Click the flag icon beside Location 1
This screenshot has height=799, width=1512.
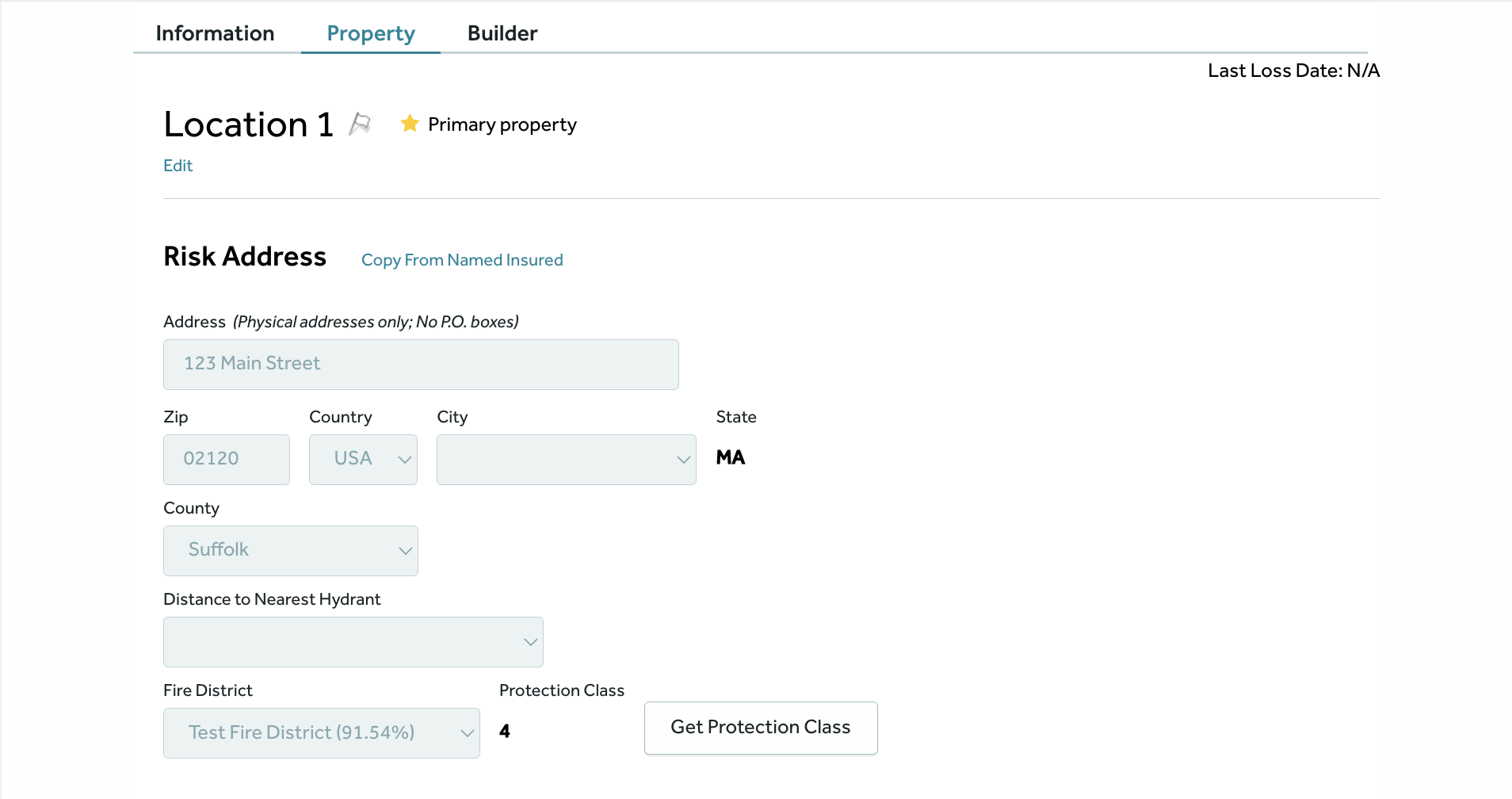point(360,124)
